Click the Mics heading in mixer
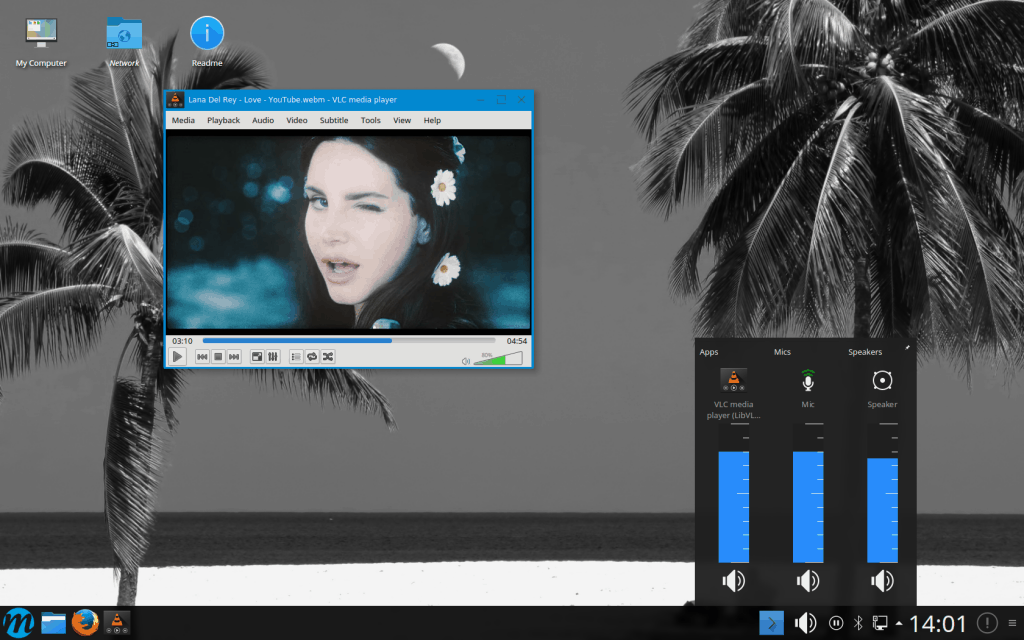Screen dimensions: 1024x640 pyautogui.click(x=782, y=352)
